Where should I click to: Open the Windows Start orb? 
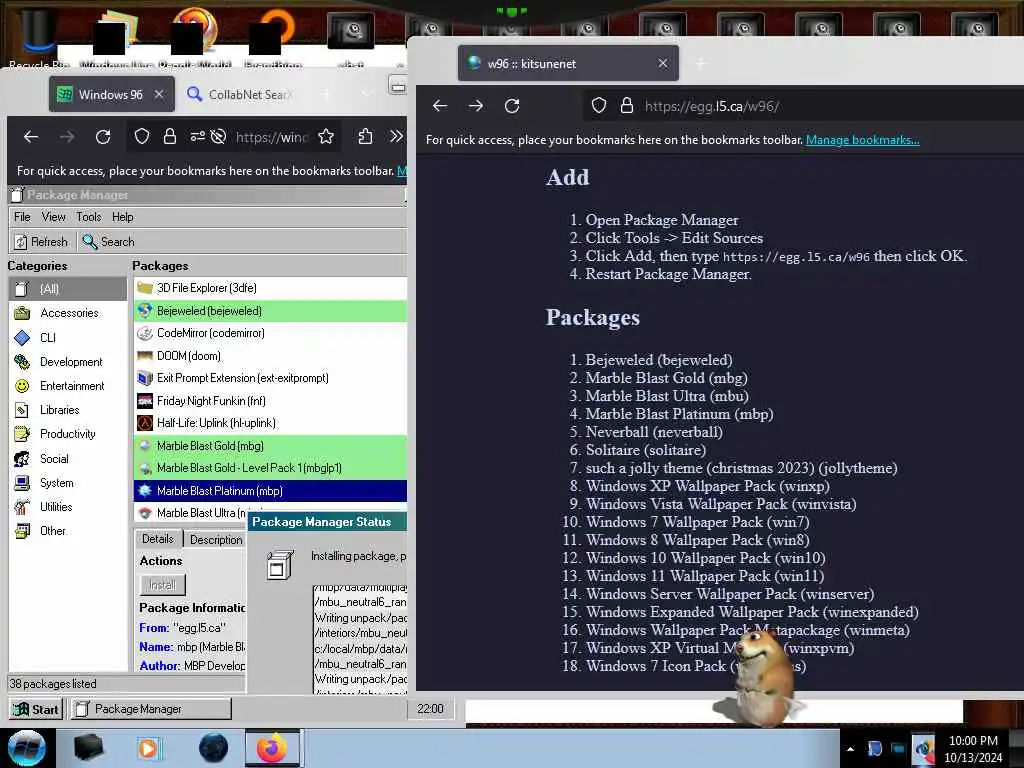click(27, 748)
